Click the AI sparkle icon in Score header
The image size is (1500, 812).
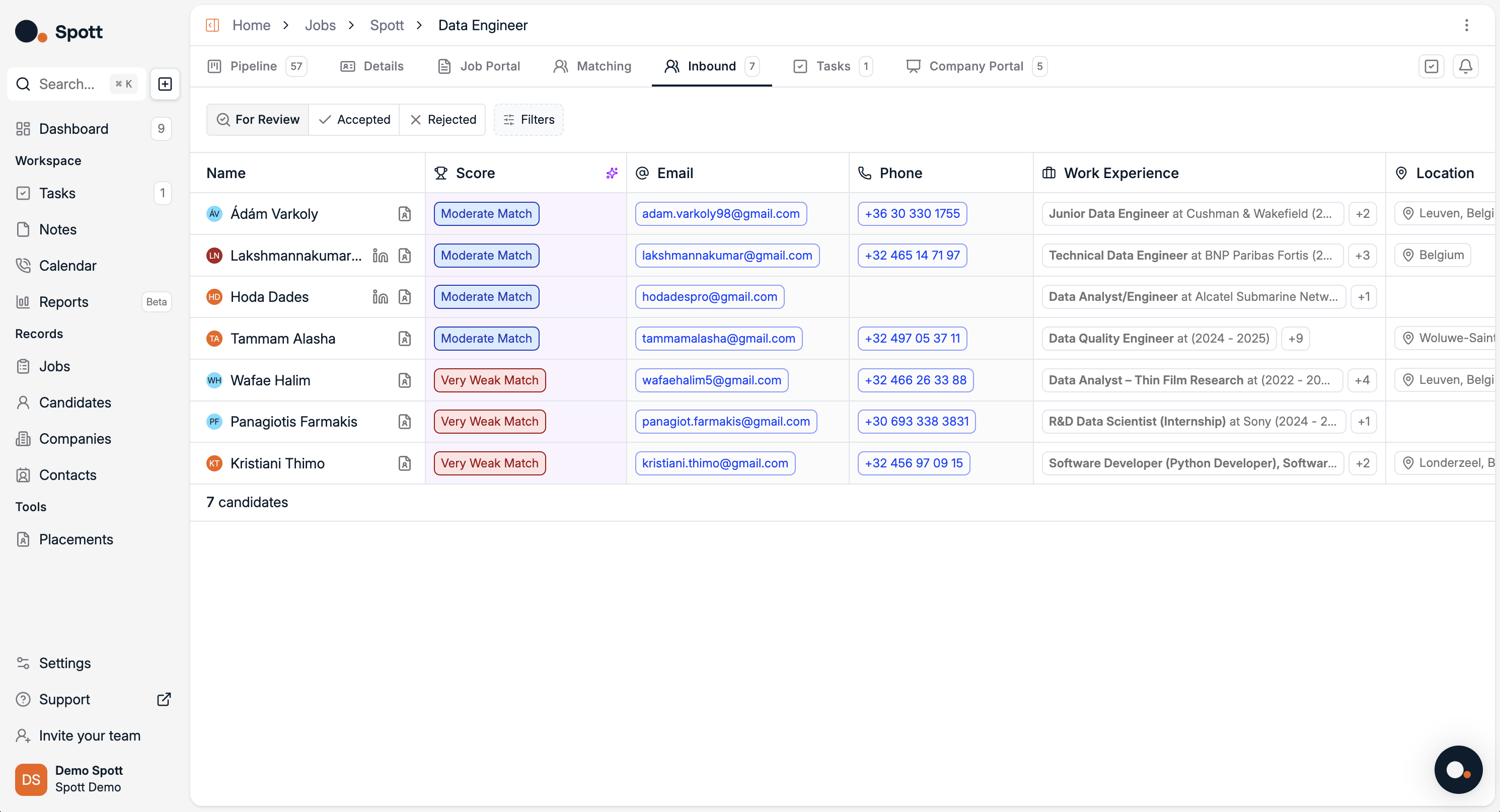pyautogui.click(x=612, y=173)
